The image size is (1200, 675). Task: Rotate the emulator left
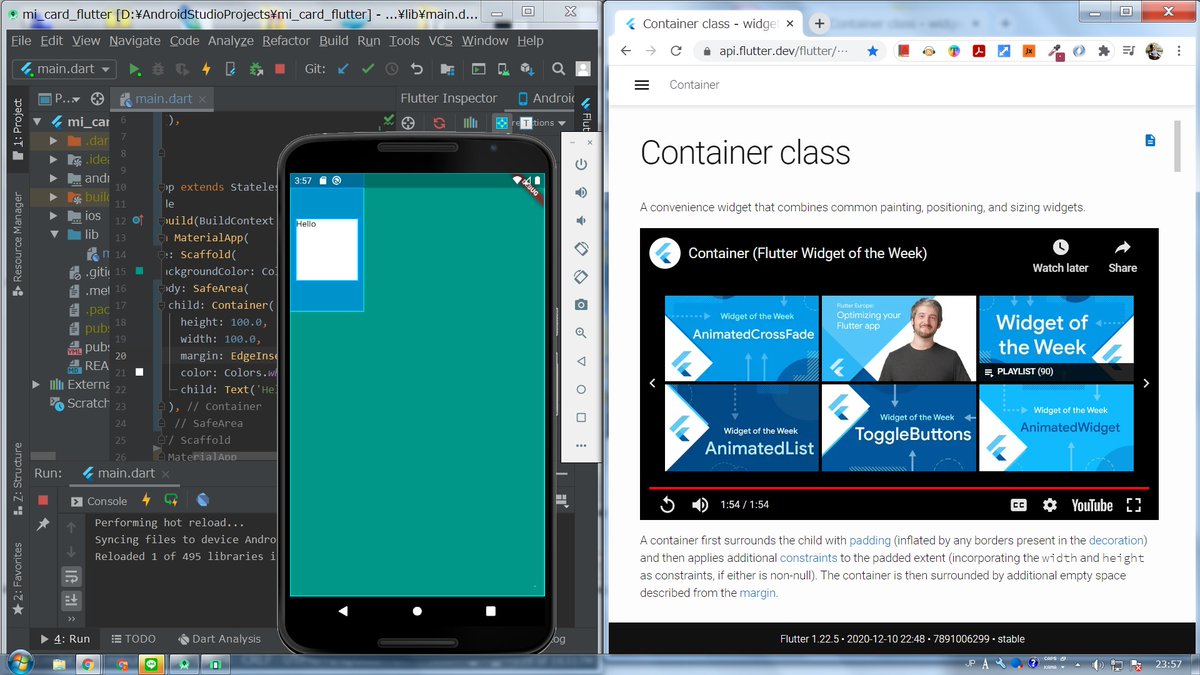click(581, 248)
